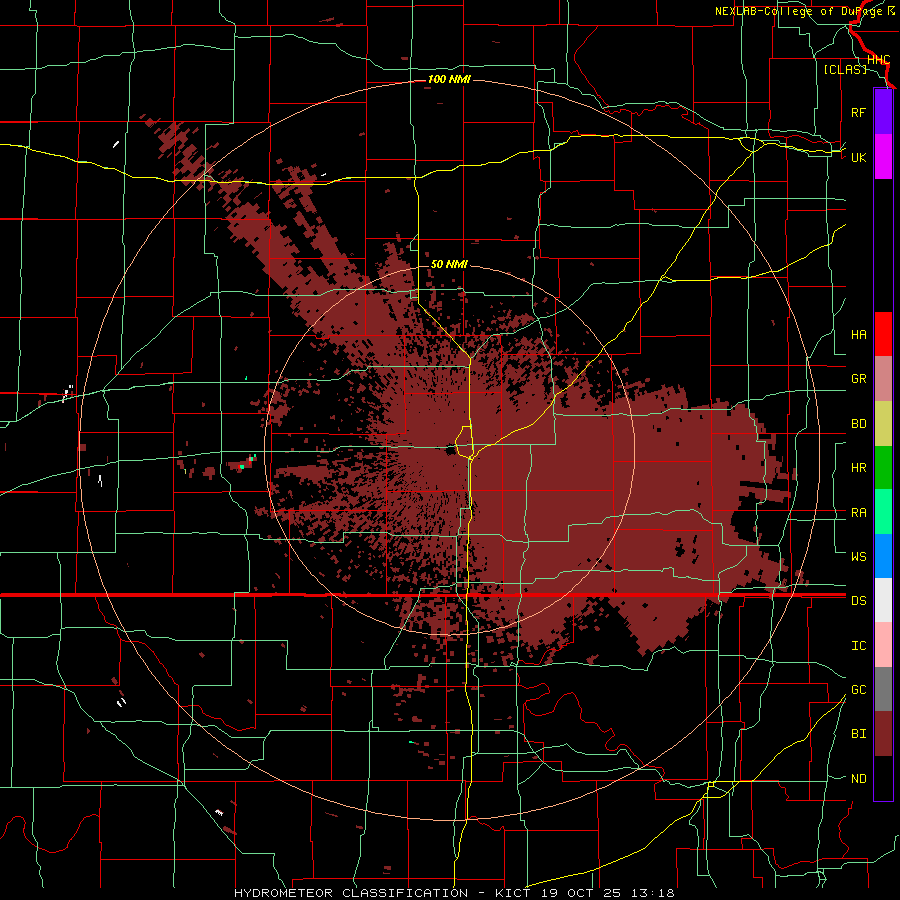
Task: Select the GC gray legend swatch
Action: point(883,689)
